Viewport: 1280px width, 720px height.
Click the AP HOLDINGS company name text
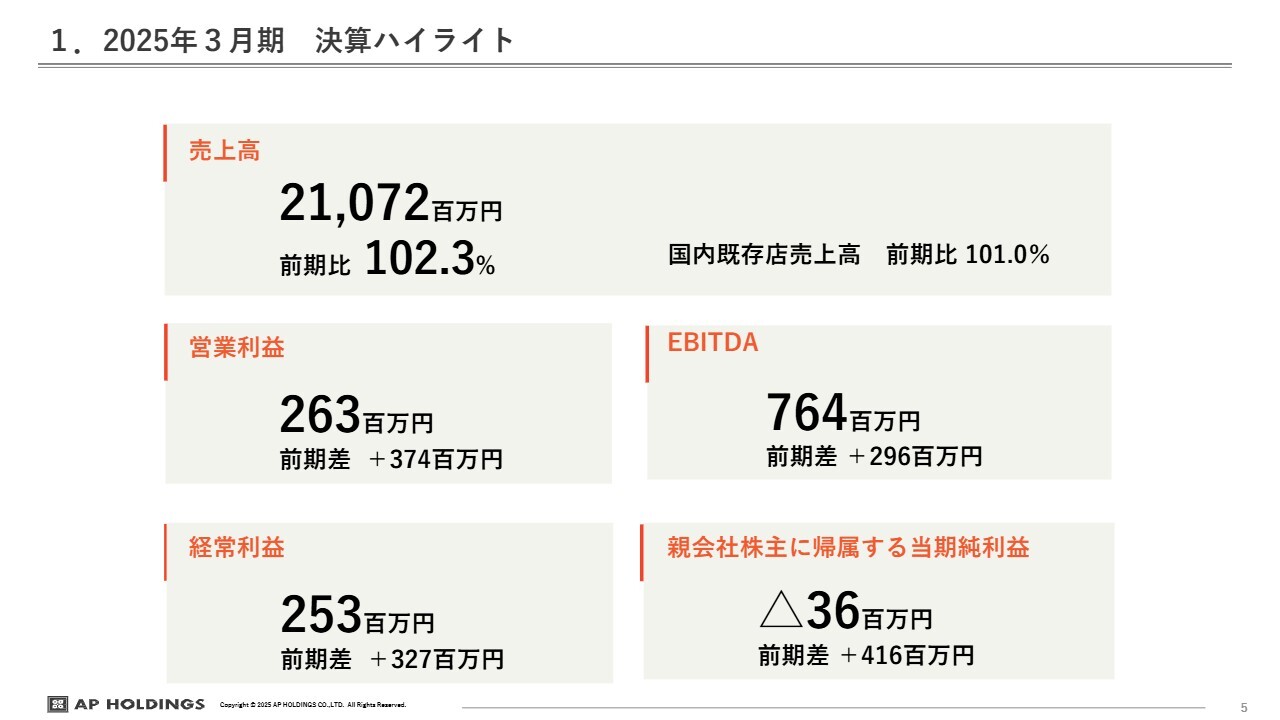coord(139,704)
